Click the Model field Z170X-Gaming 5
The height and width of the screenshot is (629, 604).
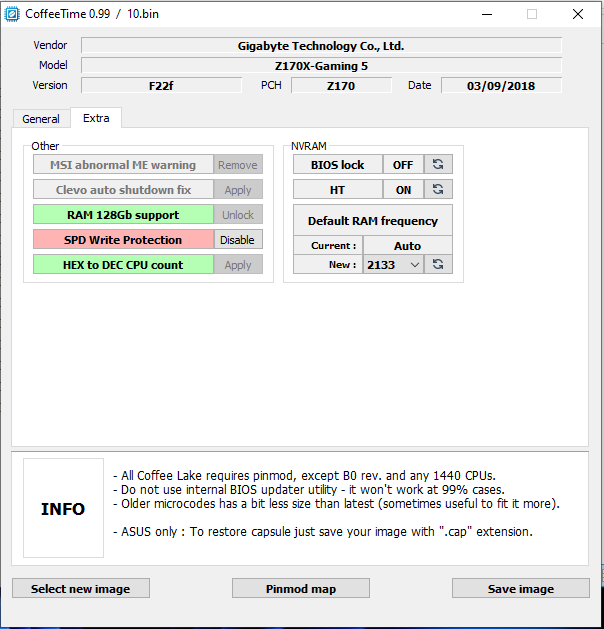point(321,66)
